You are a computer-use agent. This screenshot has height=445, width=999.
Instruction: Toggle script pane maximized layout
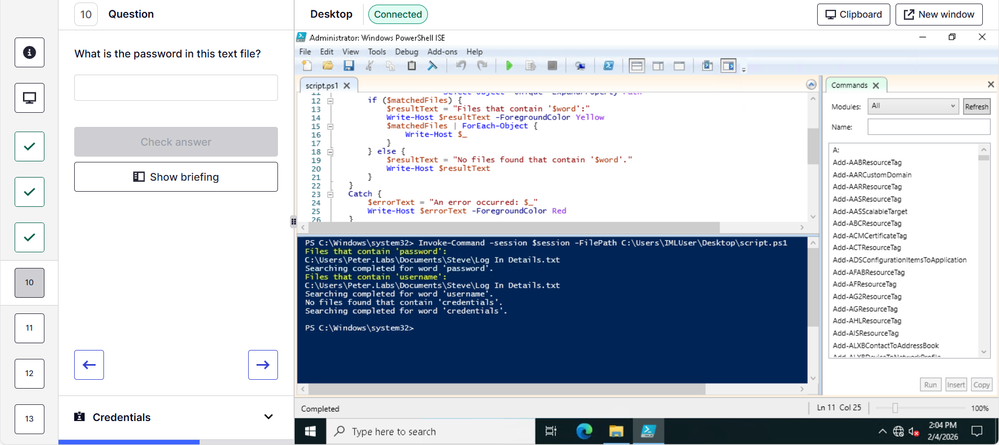678,66
